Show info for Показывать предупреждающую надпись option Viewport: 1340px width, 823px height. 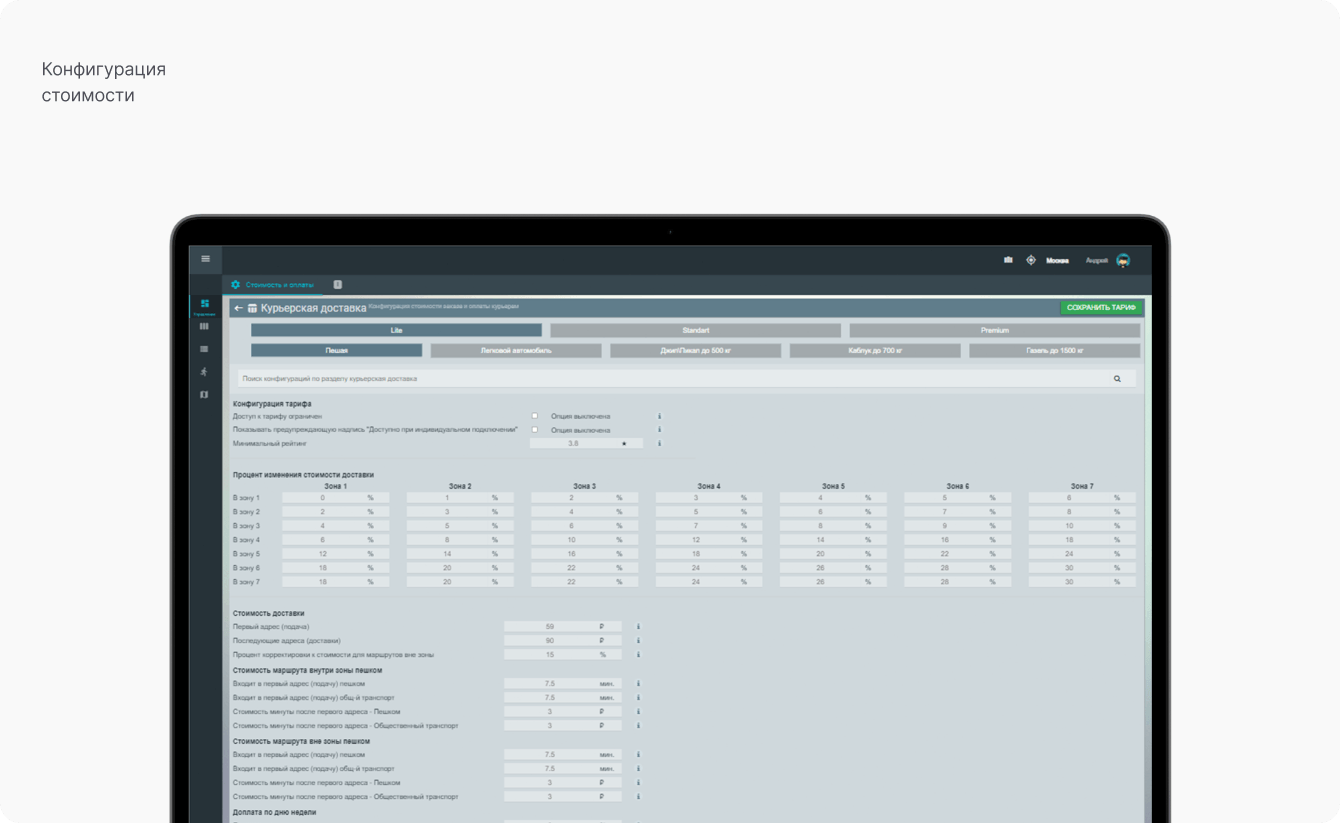pyautogui.click(x=659, y=430)
